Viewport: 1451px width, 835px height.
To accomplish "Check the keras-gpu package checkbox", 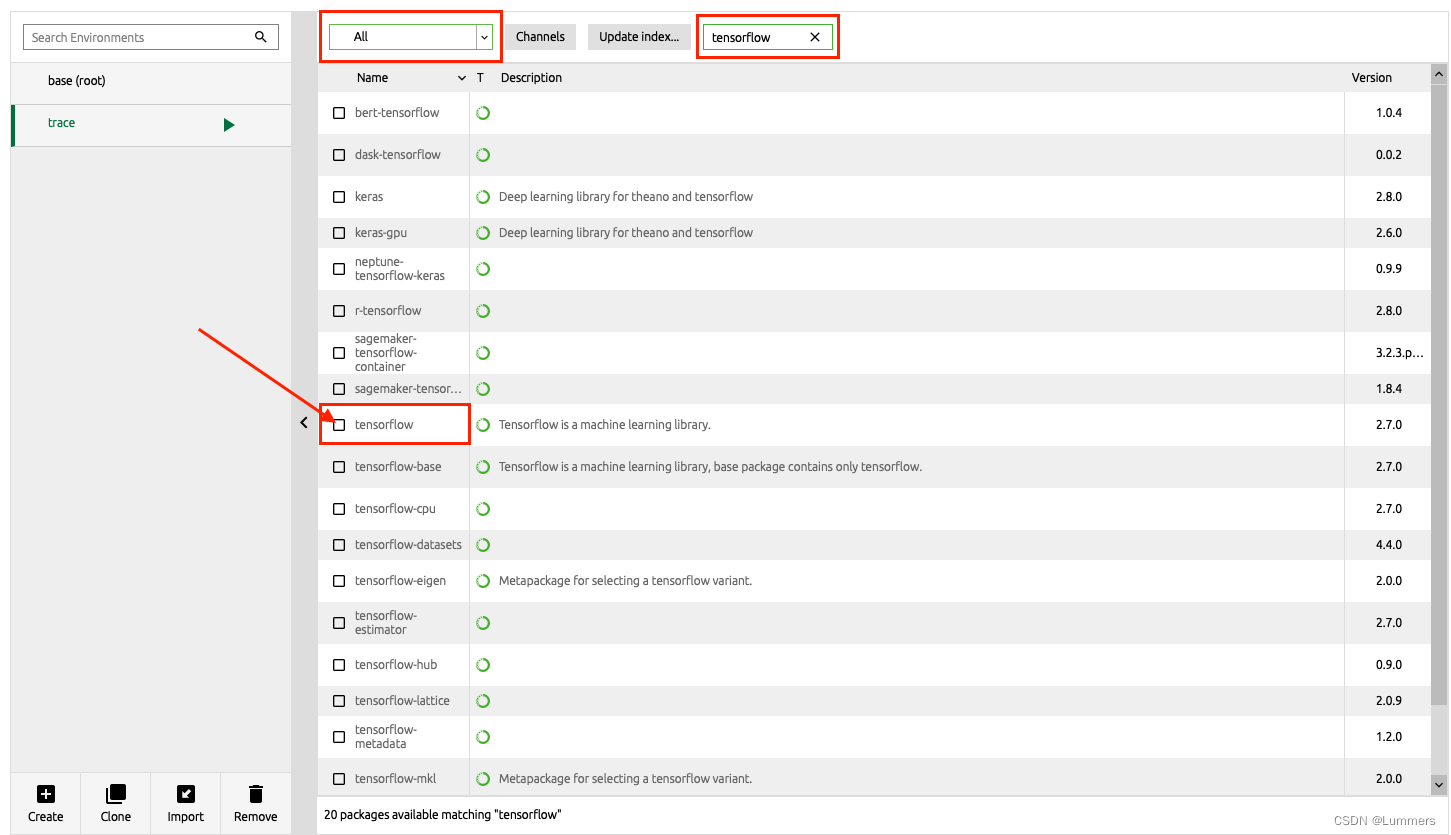I will click(339, 233).
